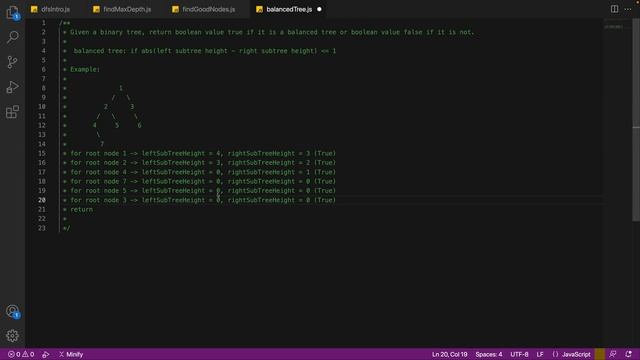Screen dimensions: 640x360
Task: Click line number 1 in the gutter
Action: pyautogui.click(x=44, y=23)
